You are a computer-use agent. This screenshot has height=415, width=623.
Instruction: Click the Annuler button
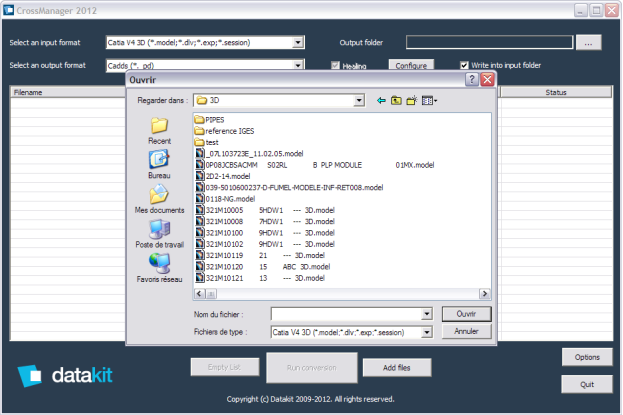pyautogui.click(x=466, y=331)
